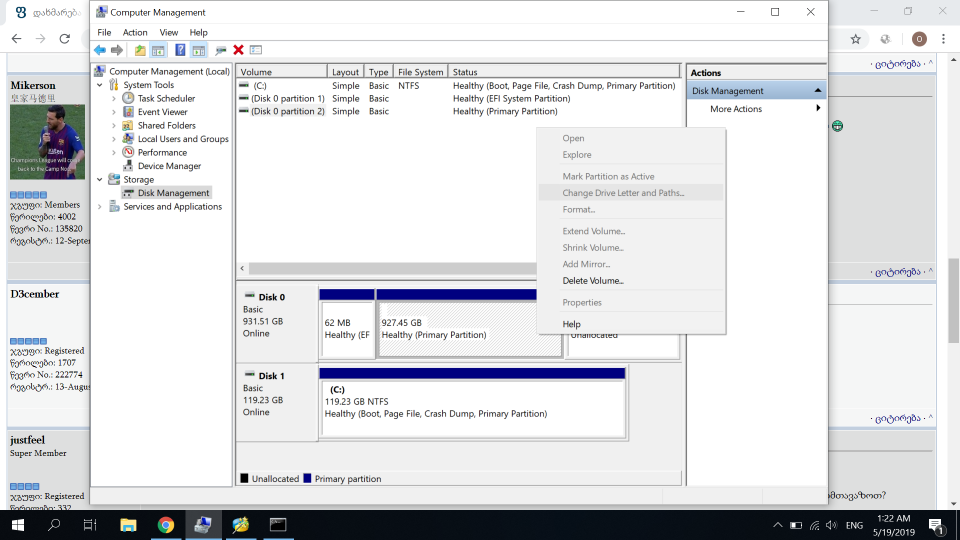This screenshot has height=540, width=960.
Task: Click the Up One Level folder icon
Action: click(x=140, y=50)
